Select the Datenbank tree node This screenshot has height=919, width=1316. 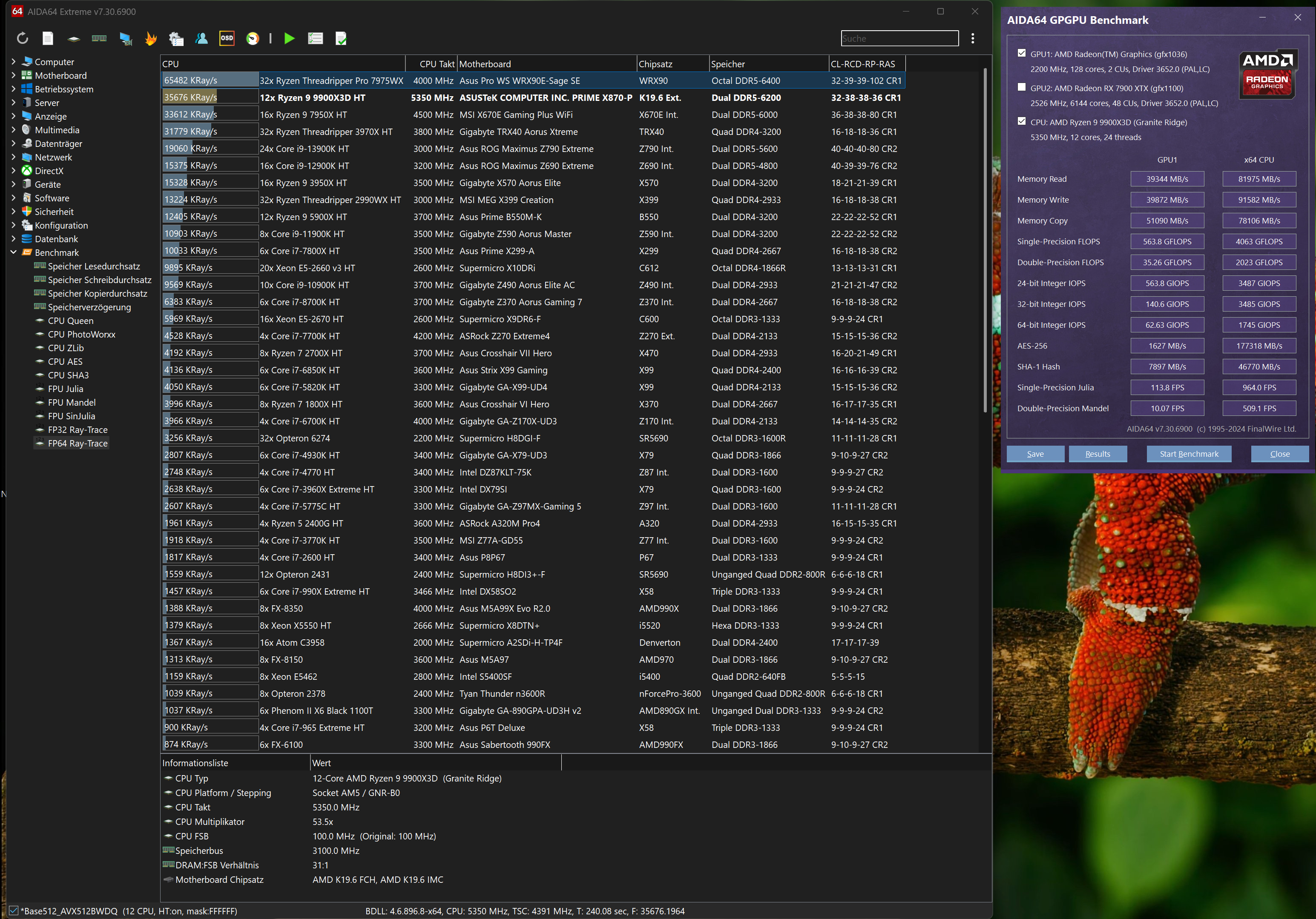(56, 239)
